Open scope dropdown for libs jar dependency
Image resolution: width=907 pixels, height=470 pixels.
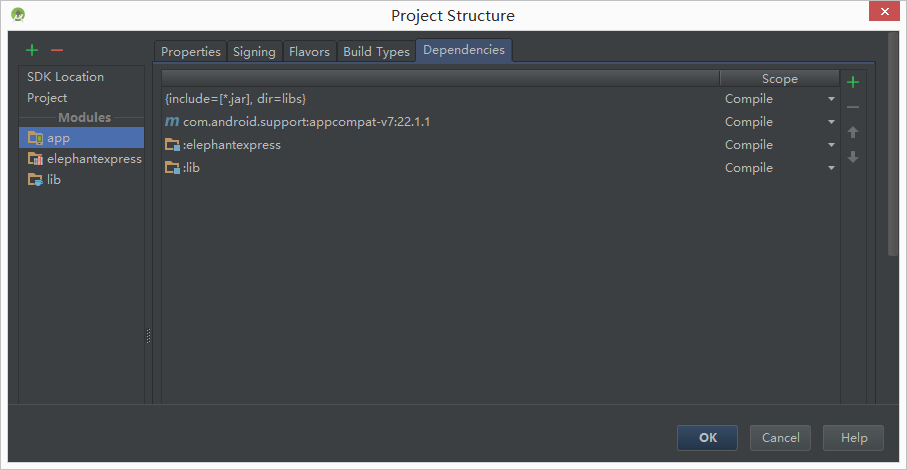831,99
